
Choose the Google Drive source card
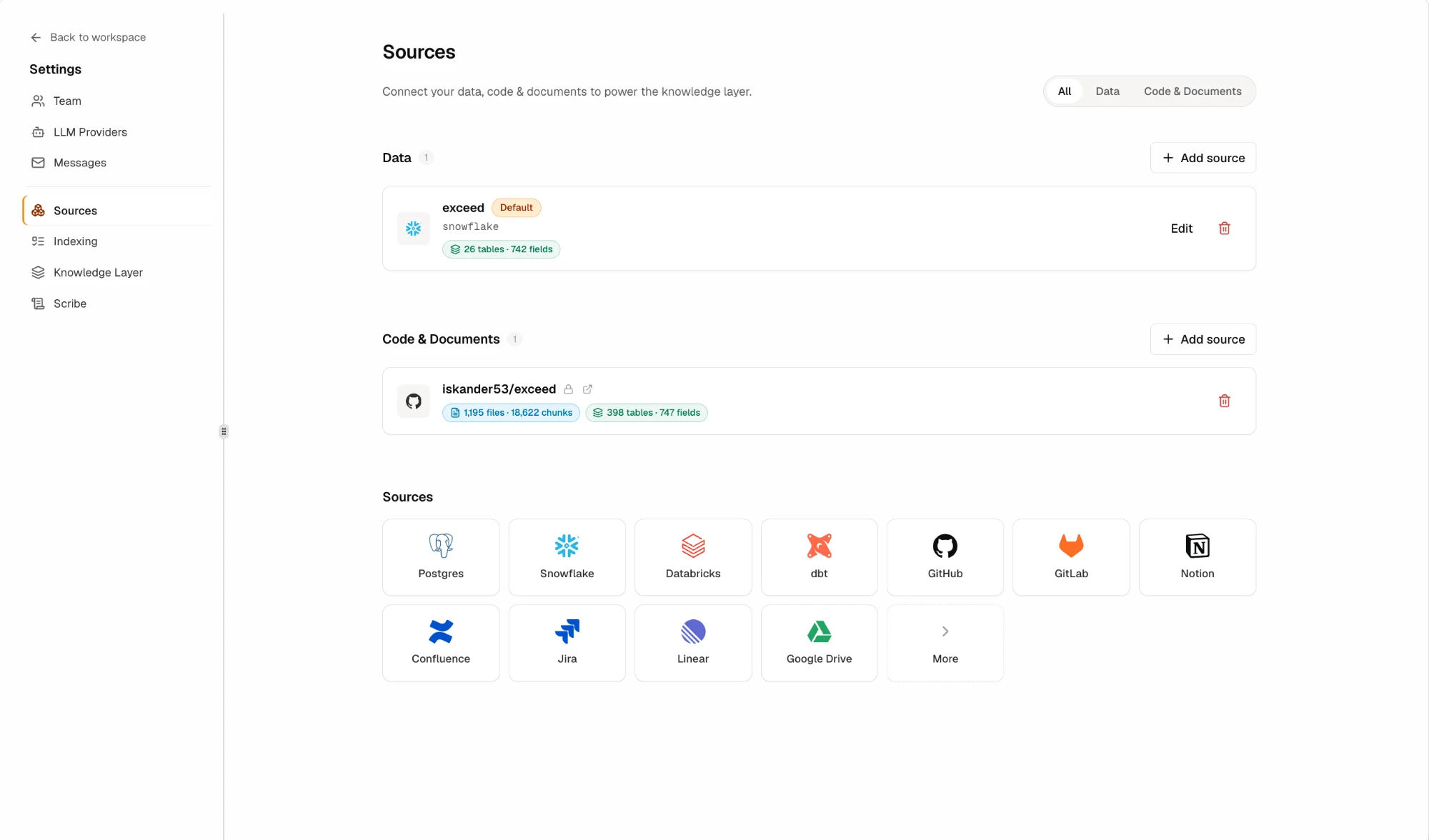[820, 643]
